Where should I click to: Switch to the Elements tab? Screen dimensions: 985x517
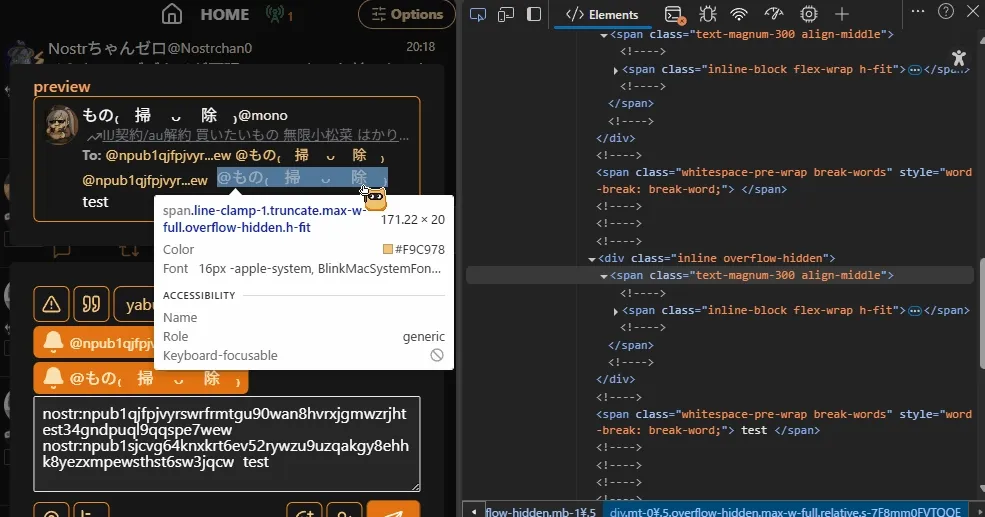[602, 14]
